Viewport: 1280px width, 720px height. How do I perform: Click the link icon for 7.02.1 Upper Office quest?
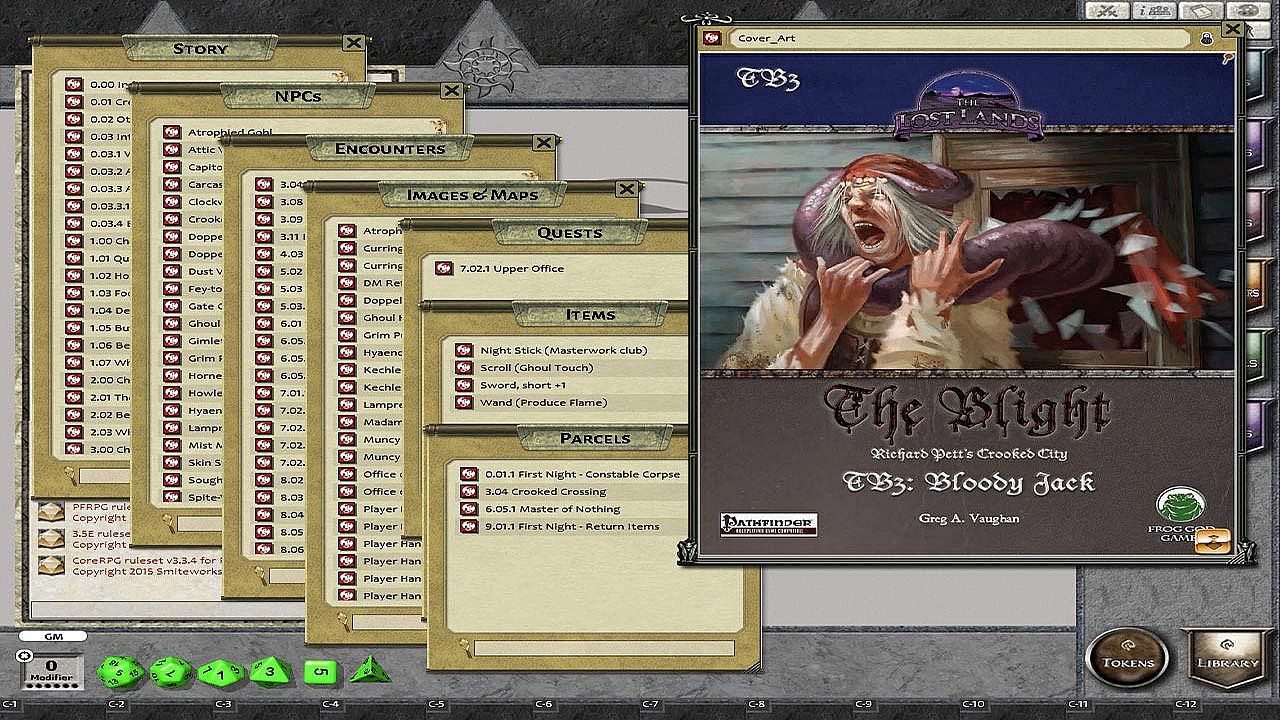point(443,268)
